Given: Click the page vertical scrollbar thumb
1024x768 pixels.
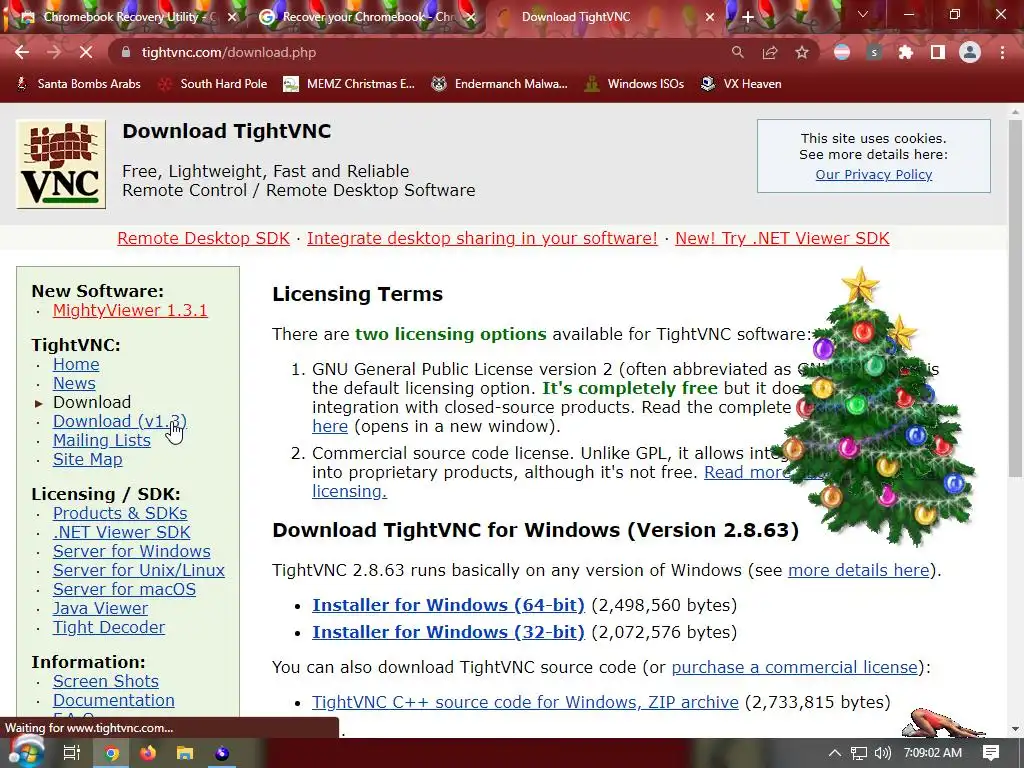Looking at the screenshot, I should tap(1016, 297).
